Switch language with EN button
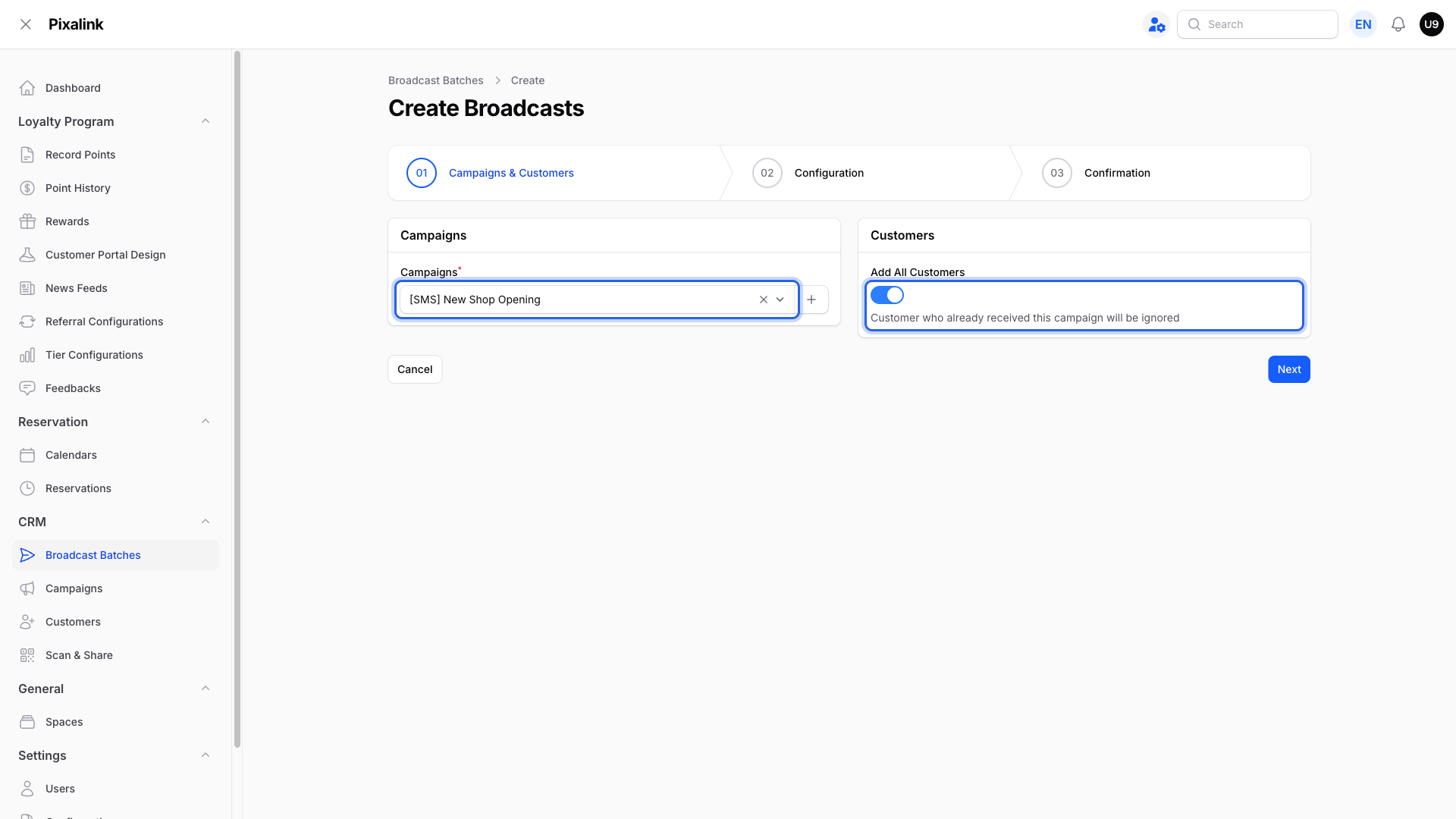 [1363, 24]
